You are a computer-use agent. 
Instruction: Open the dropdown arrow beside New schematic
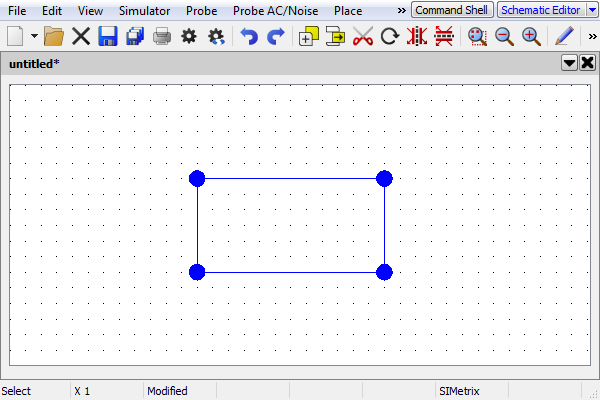(34, 37)
